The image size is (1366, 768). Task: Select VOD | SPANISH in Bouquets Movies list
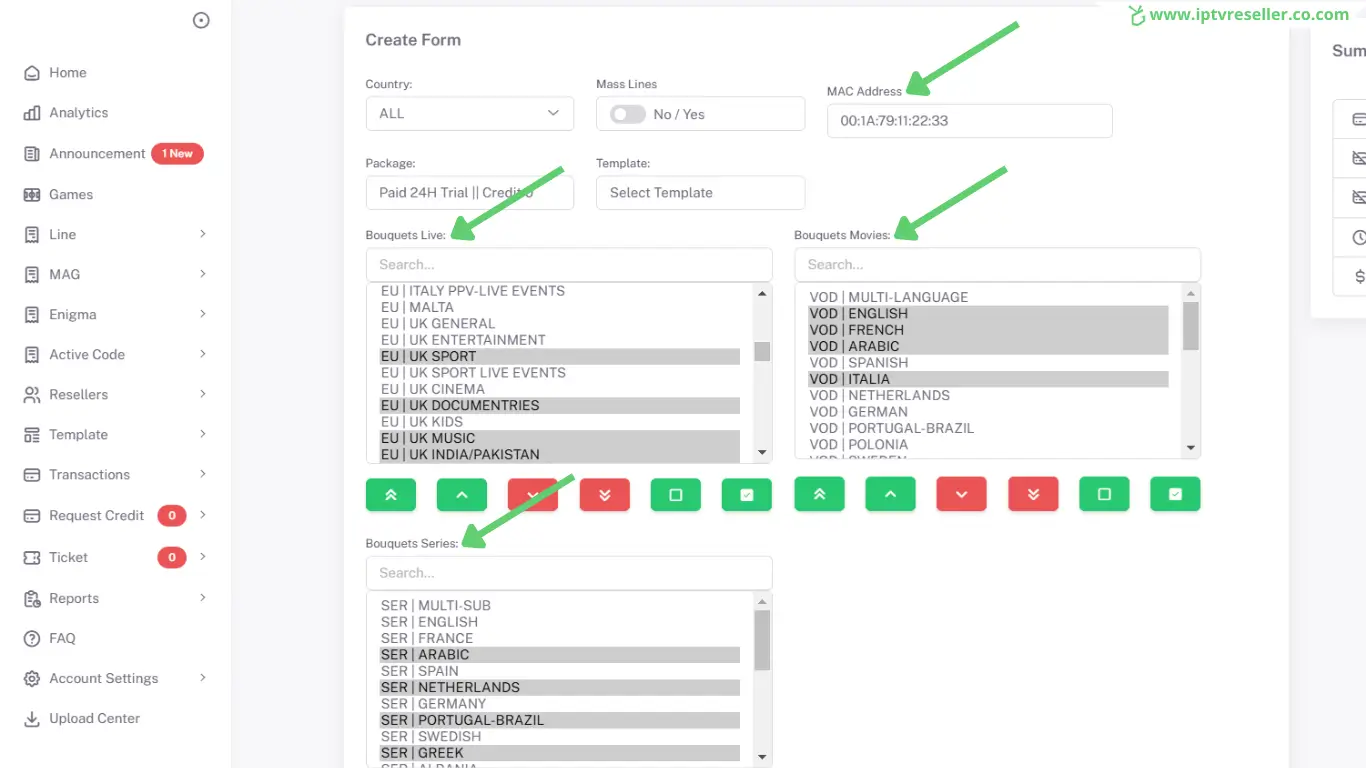pos(858,363)
